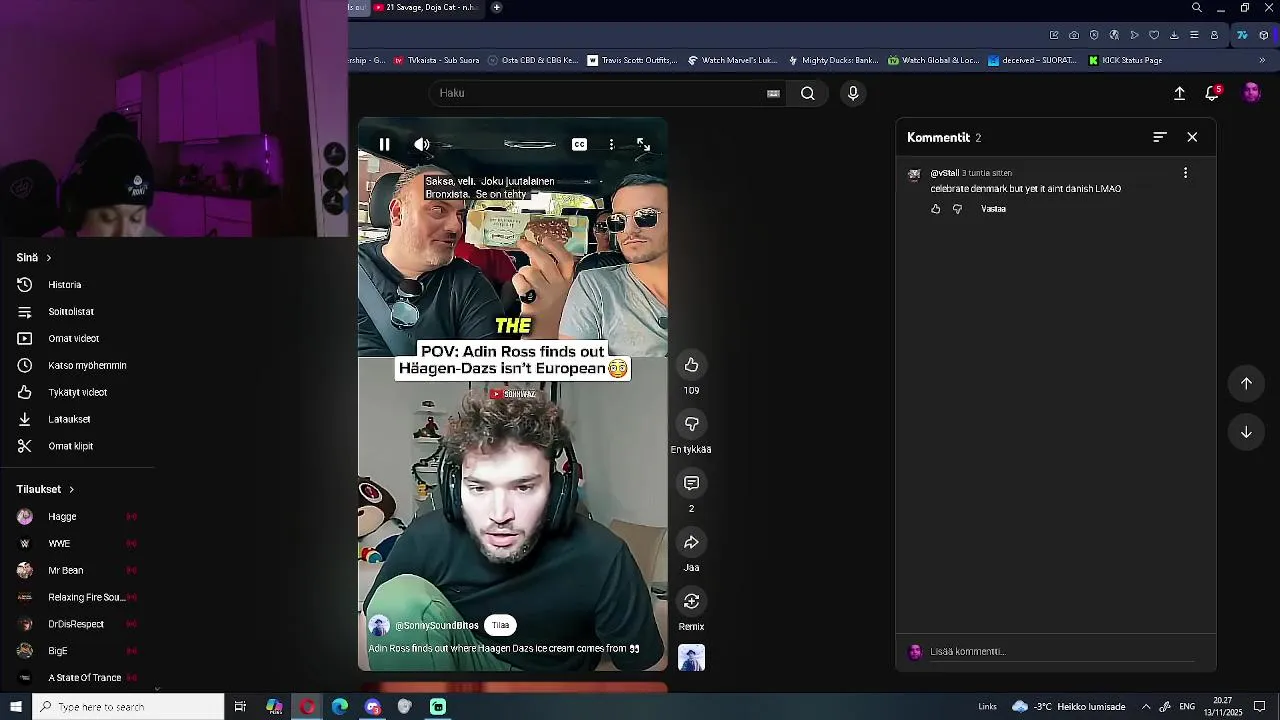Open the upload/create button
1280x720 pixels.
point(1179,93)
